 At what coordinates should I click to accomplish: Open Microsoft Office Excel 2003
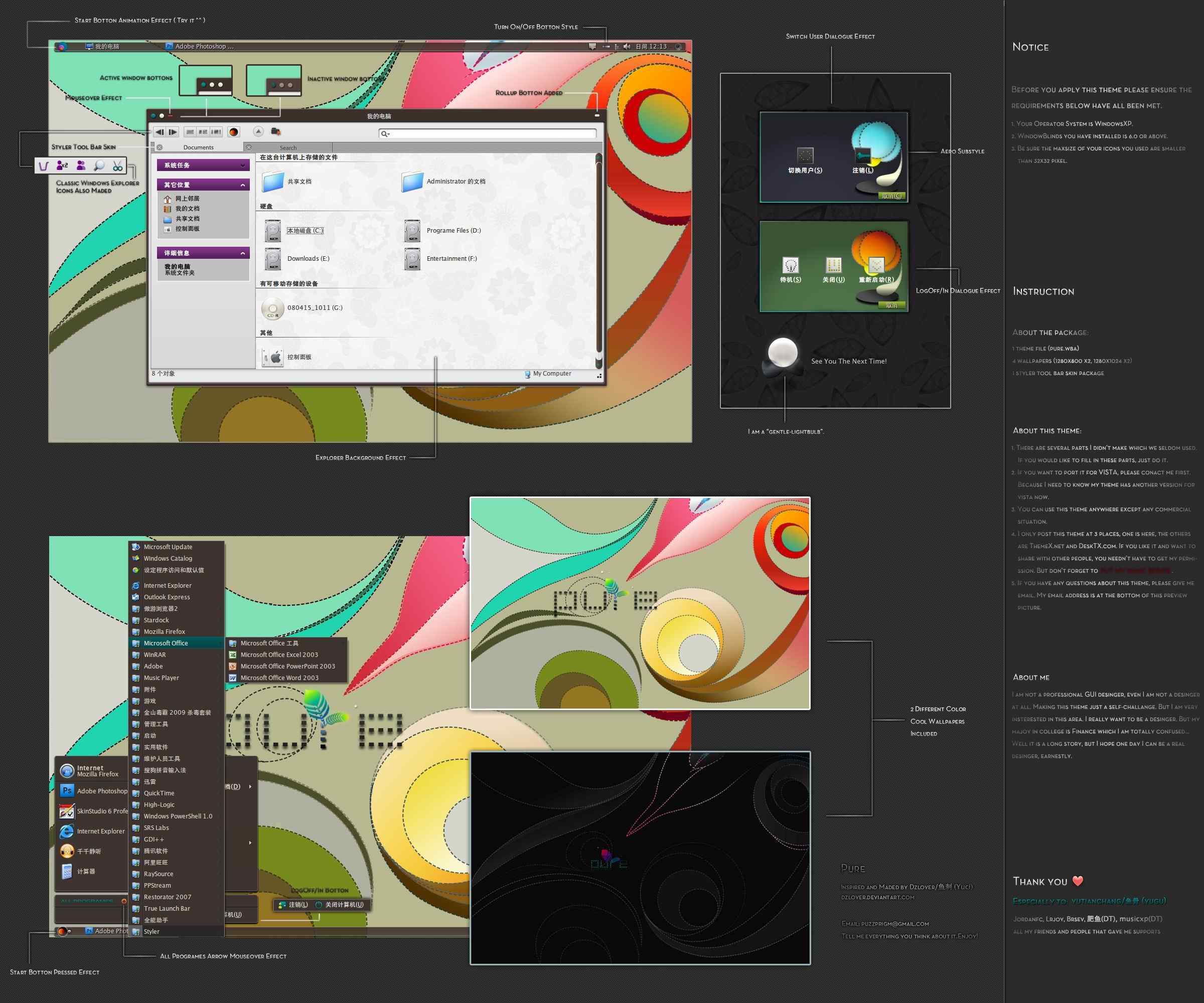[286, 654]
